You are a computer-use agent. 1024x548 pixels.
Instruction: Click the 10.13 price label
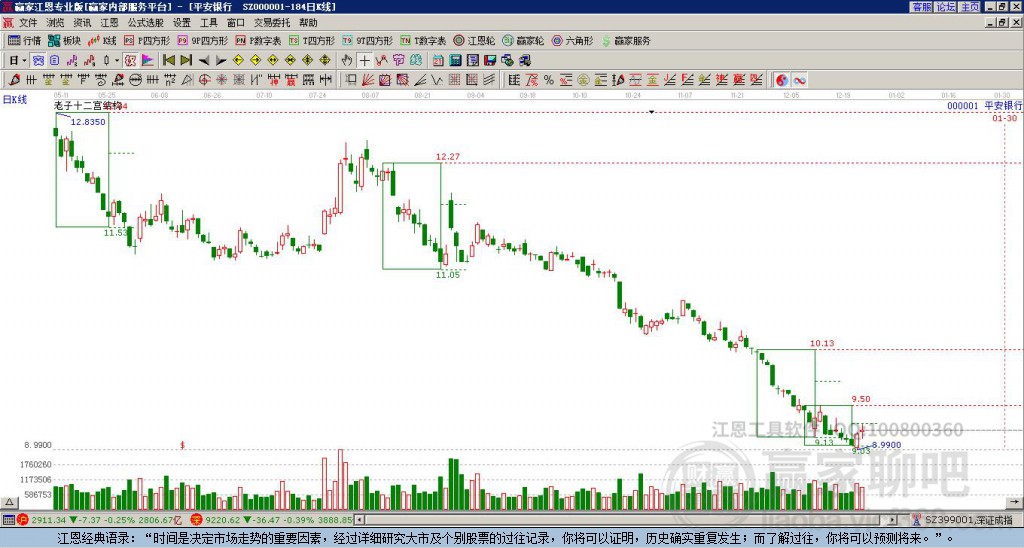[822, 343]
